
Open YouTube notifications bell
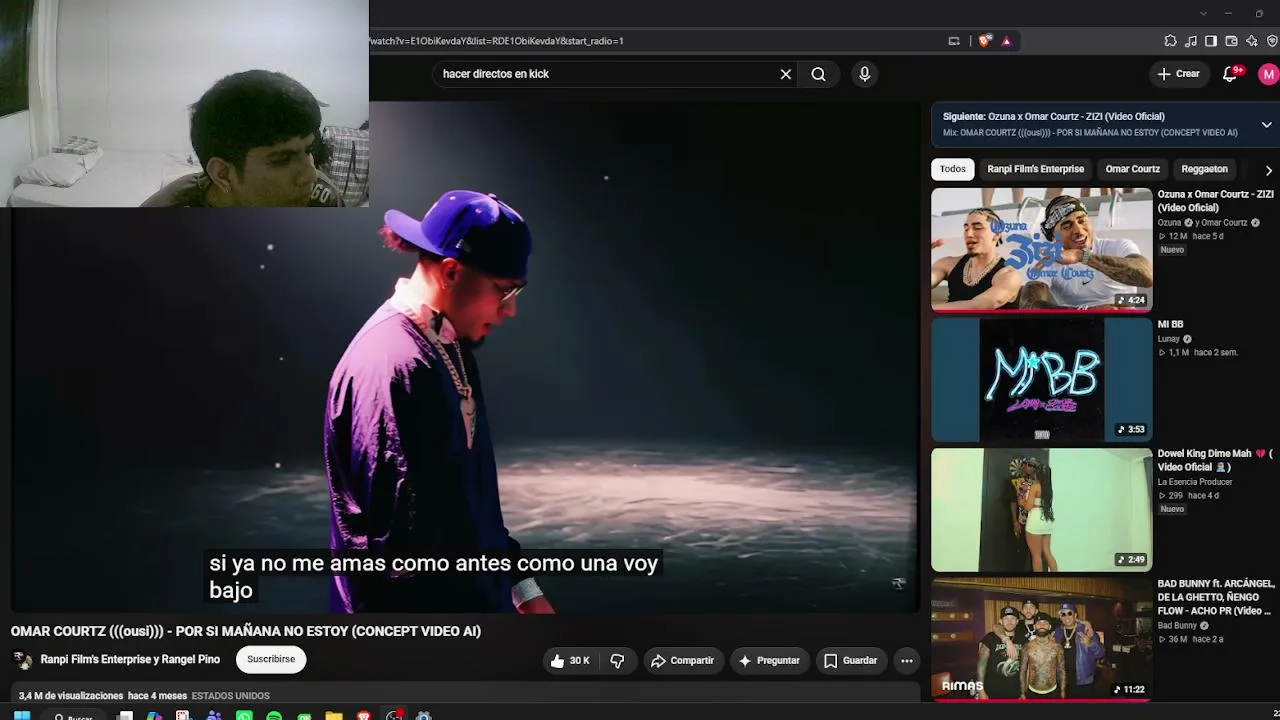point(1231,74)
